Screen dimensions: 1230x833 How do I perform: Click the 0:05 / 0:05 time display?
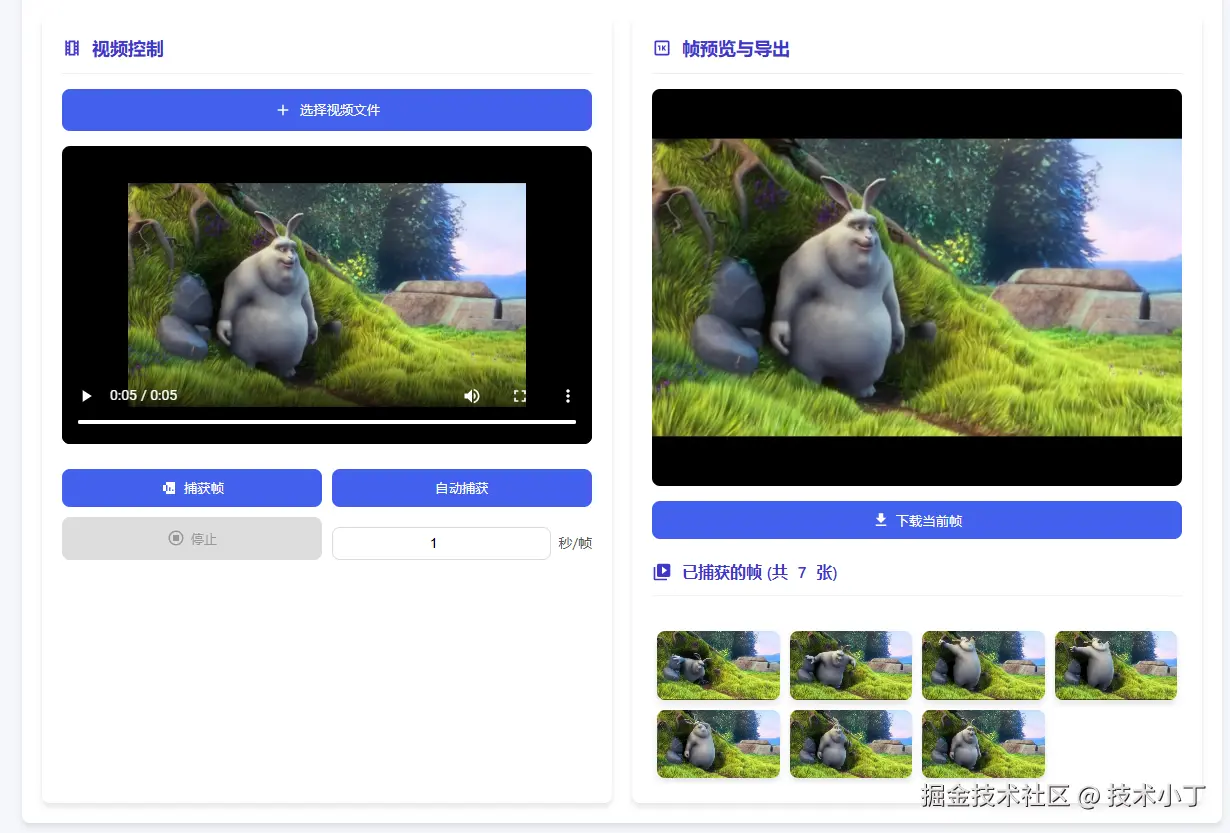tap(143, 396)
